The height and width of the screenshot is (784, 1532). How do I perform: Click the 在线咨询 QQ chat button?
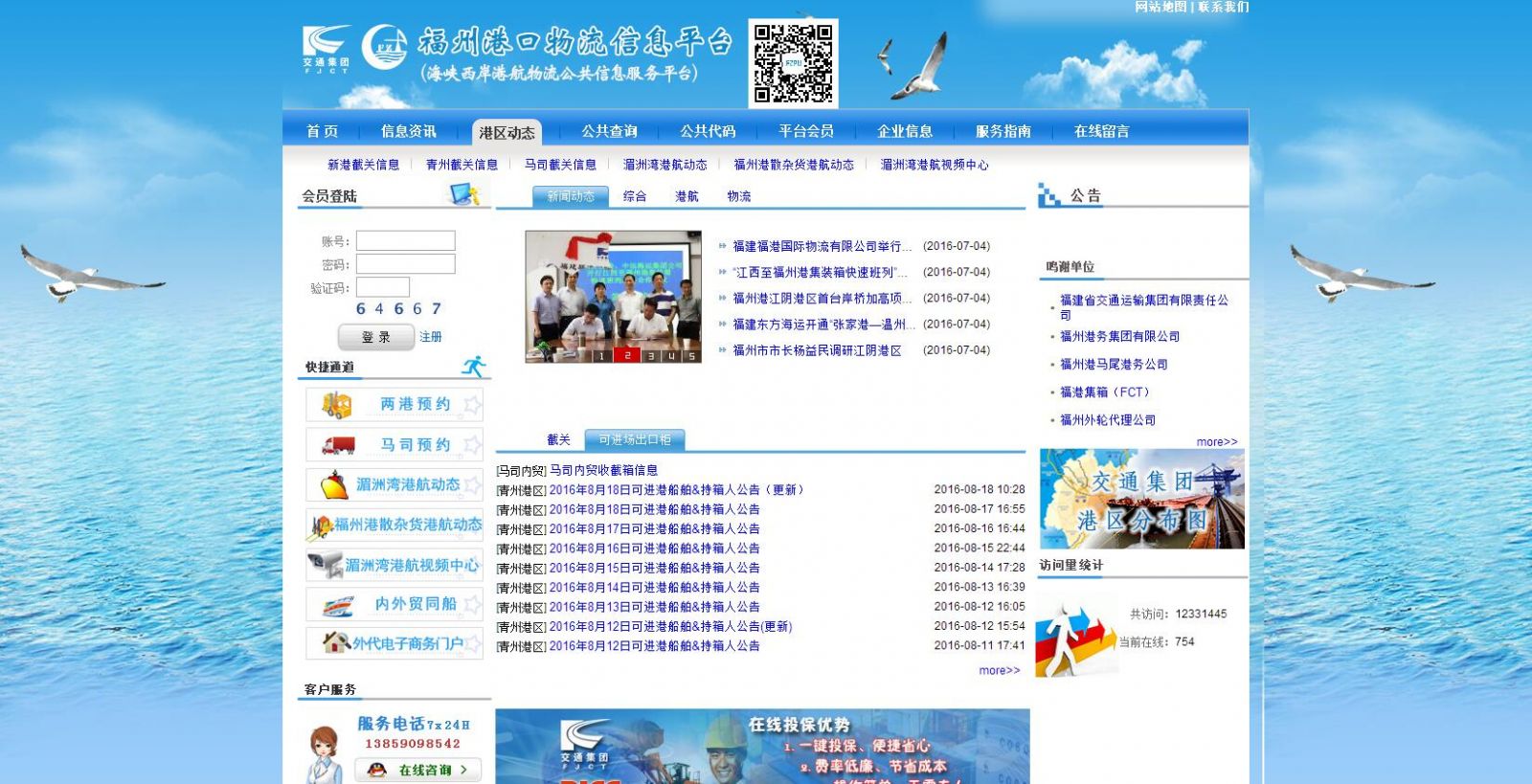pos(418,770)
